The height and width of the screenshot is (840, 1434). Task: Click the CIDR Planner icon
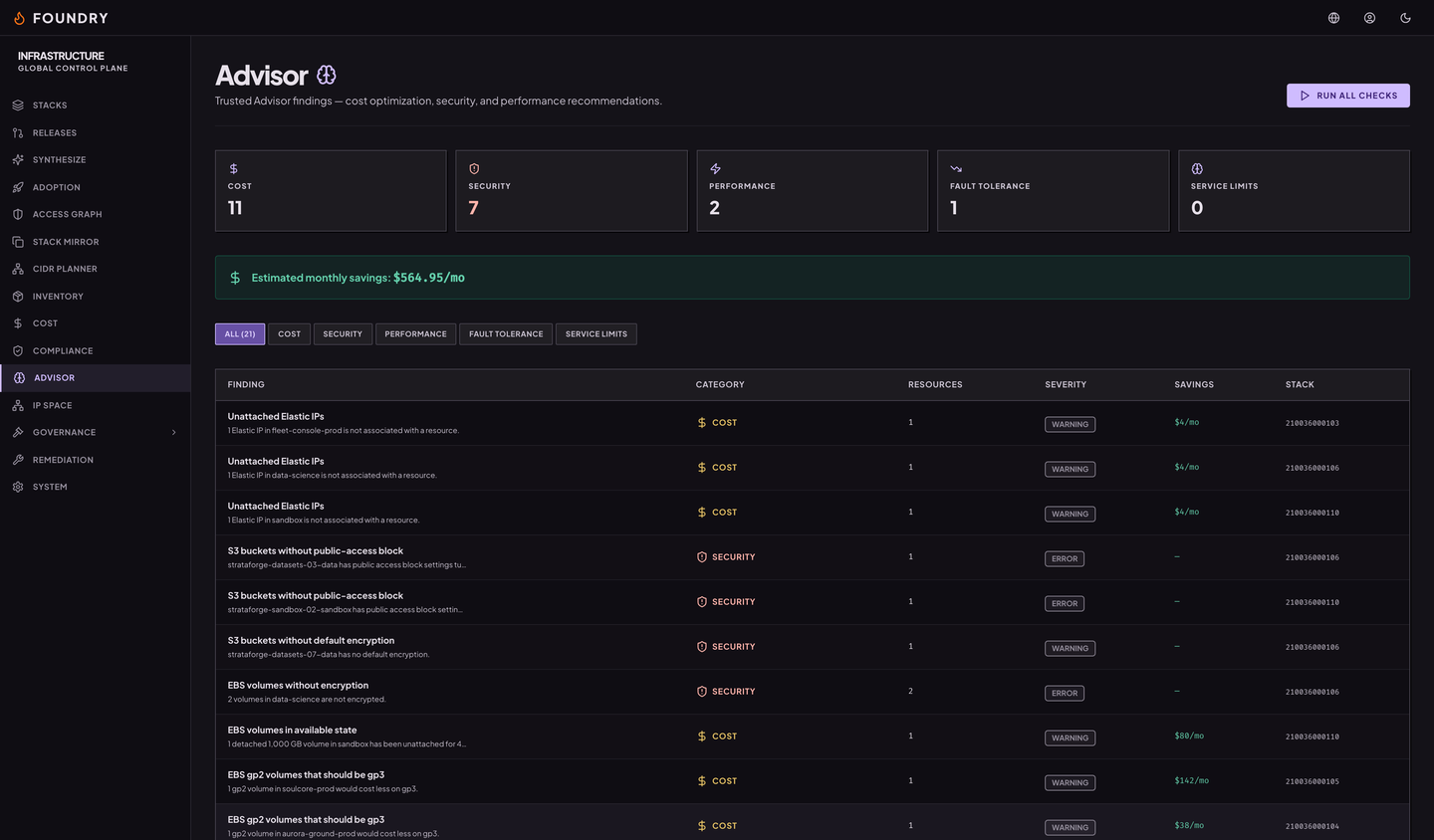tap(18, 269)
